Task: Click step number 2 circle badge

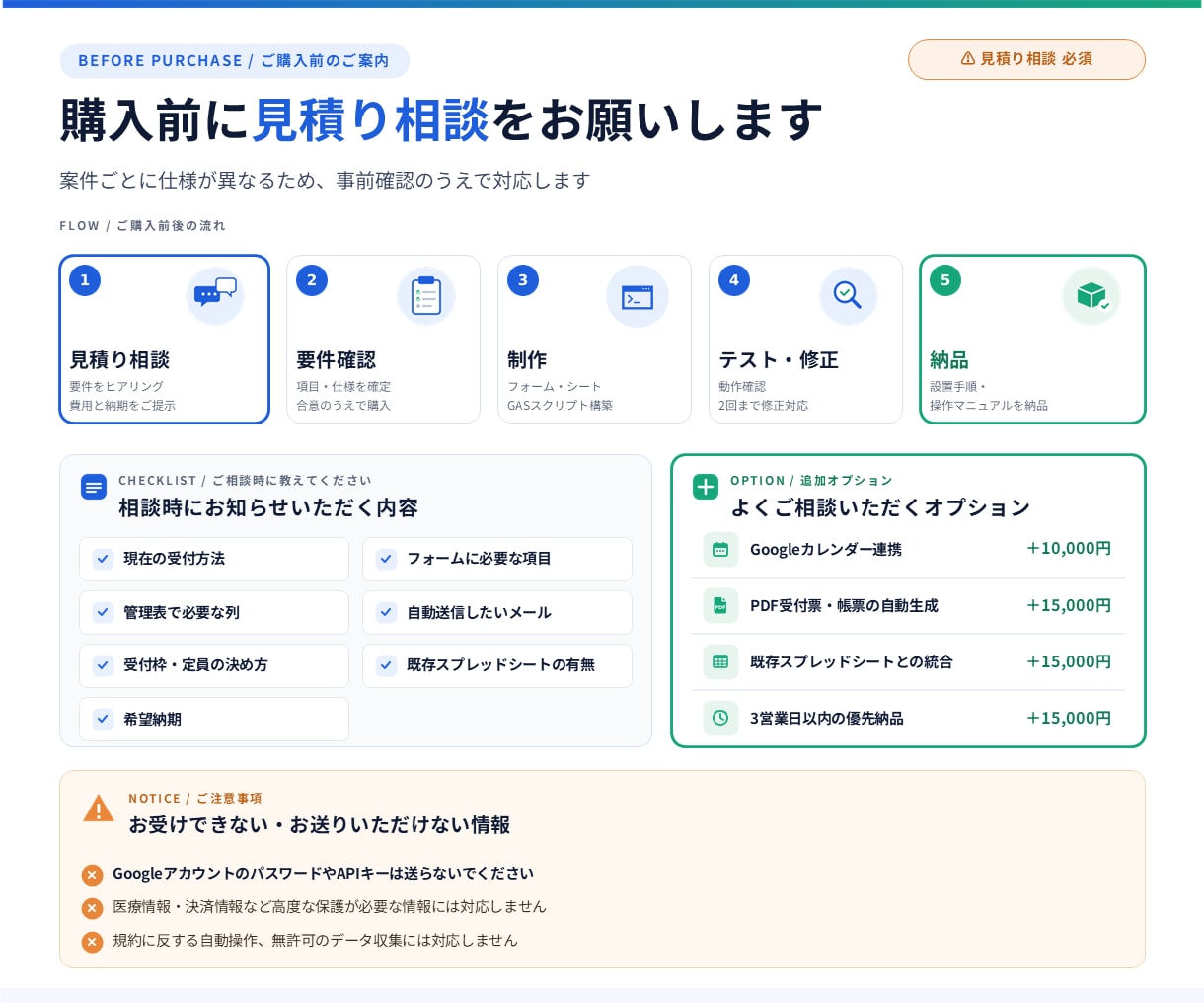Action: click(312, 280)
